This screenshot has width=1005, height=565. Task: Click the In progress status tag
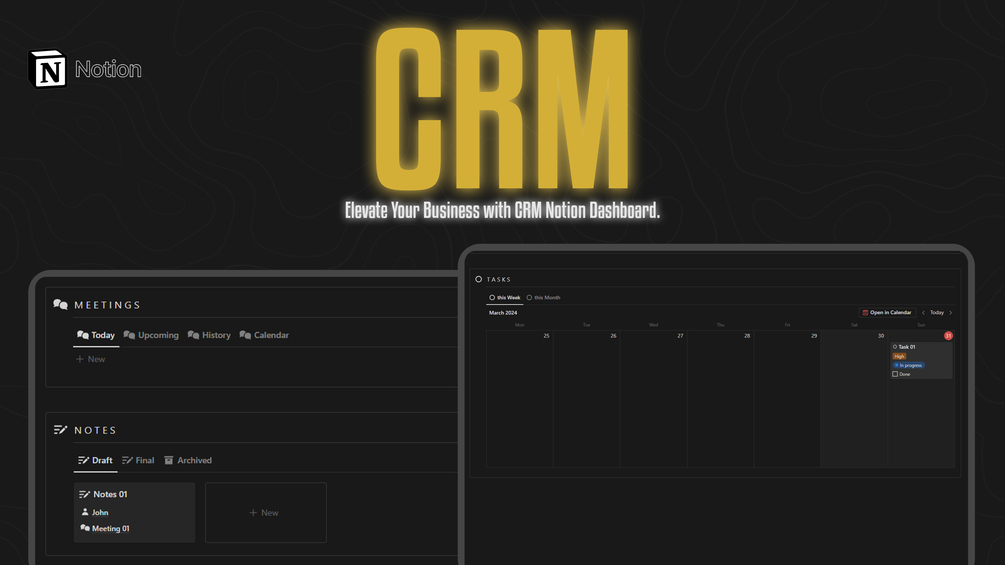tap(908, 365)
